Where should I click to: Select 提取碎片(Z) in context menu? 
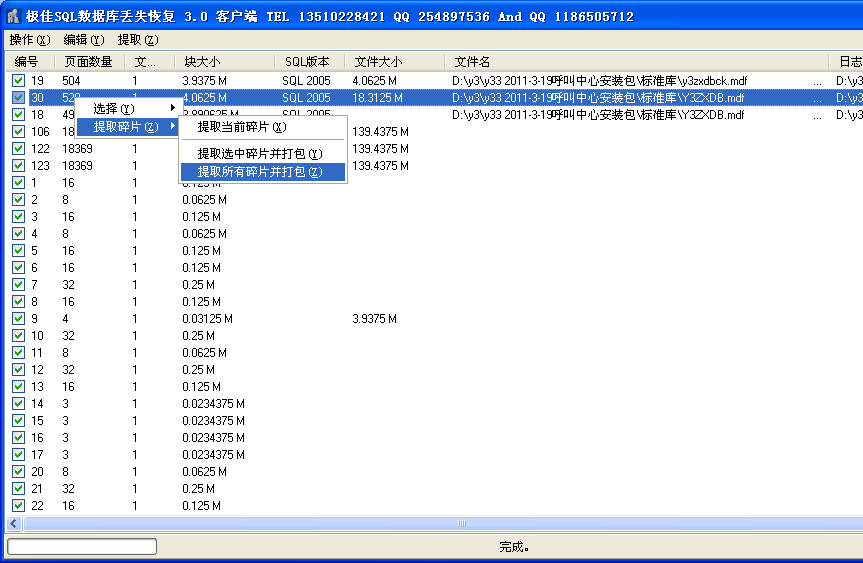point(127,127)
